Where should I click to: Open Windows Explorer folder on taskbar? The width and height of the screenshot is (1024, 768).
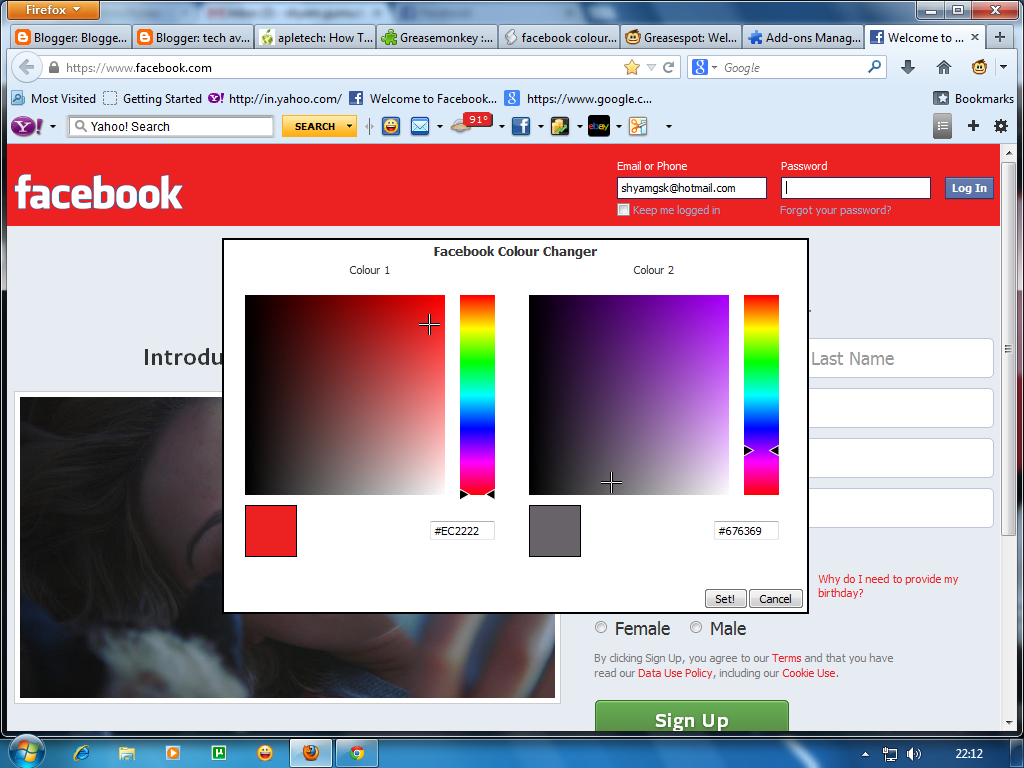click(x=127, y=753)
